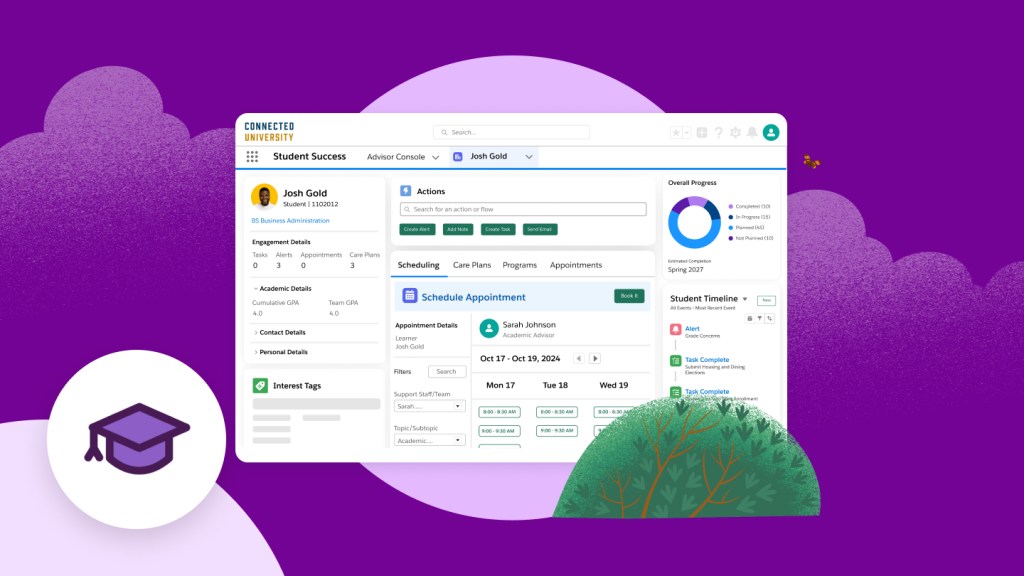Select Tuesday 8:00 - 8:30 AM slot
Screen dimensions: 1024x576
[556, 412]
